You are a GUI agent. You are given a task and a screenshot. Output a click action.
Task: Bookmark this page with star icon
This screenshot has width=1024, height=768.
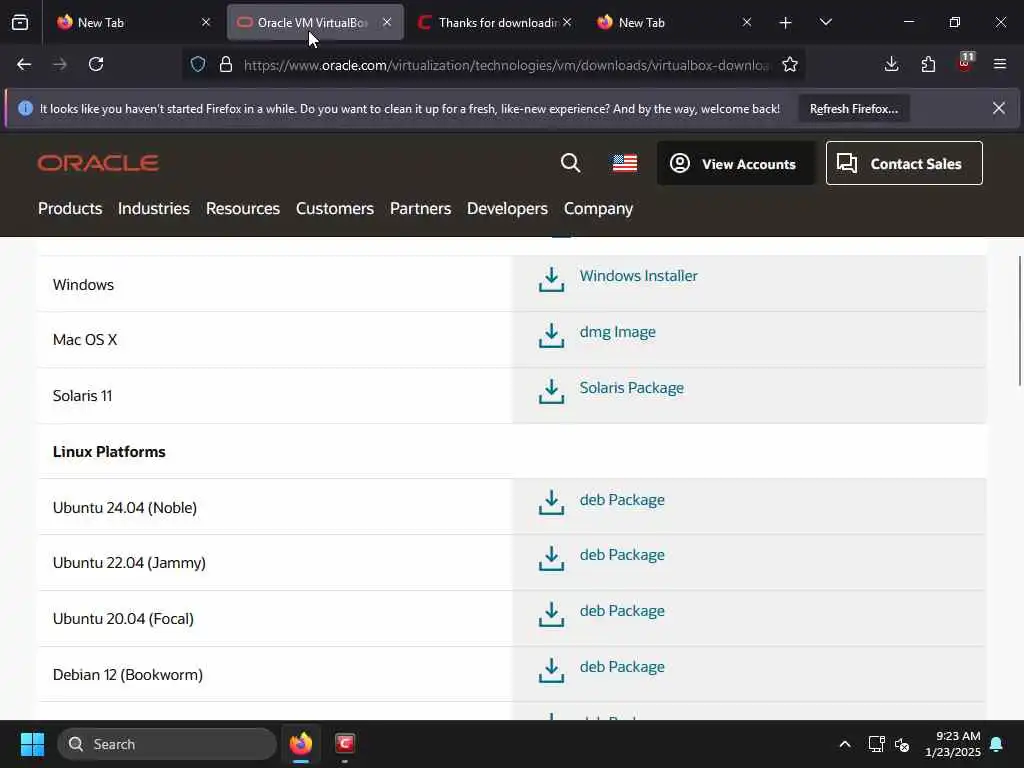[x=790, y=64]
